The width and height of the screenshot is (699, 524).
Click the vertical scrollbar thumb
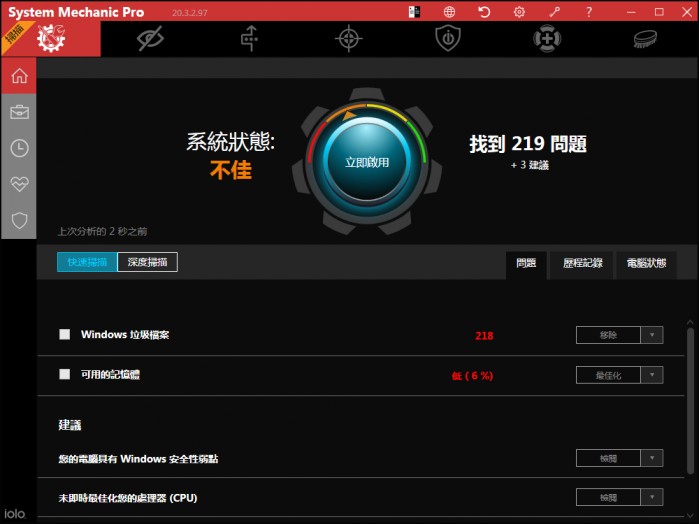[x=690, y=401]
